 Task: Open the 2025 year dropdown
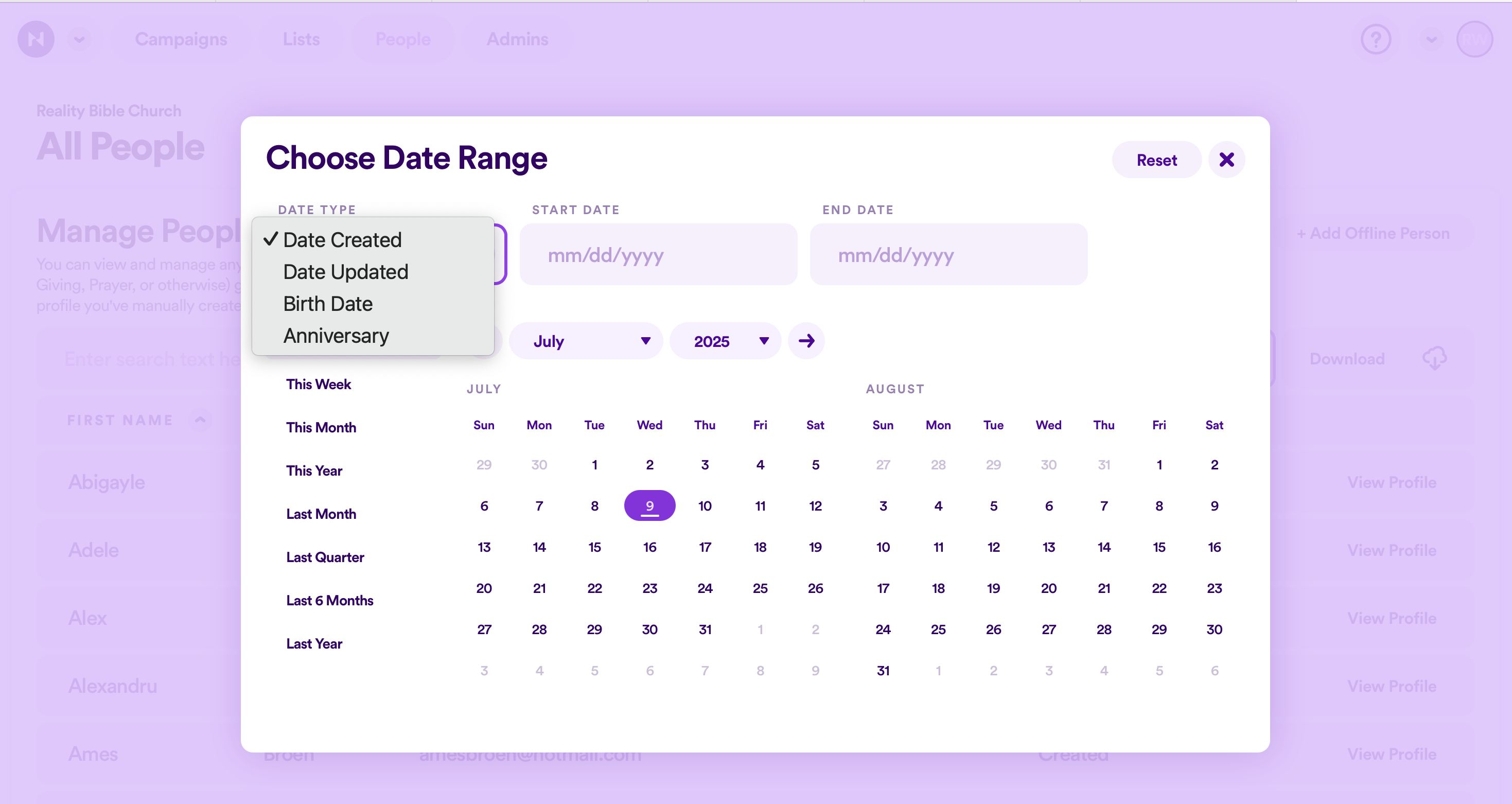725,340
